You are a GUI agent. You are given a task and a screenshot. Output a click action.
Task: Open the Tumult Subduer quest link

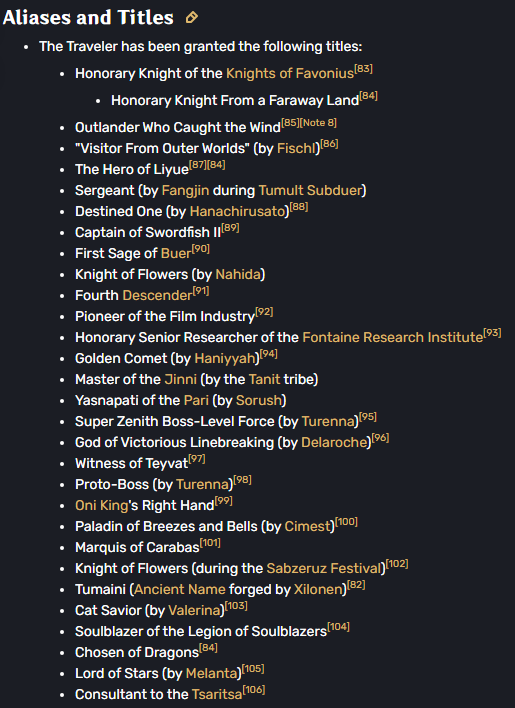[311, 191]
